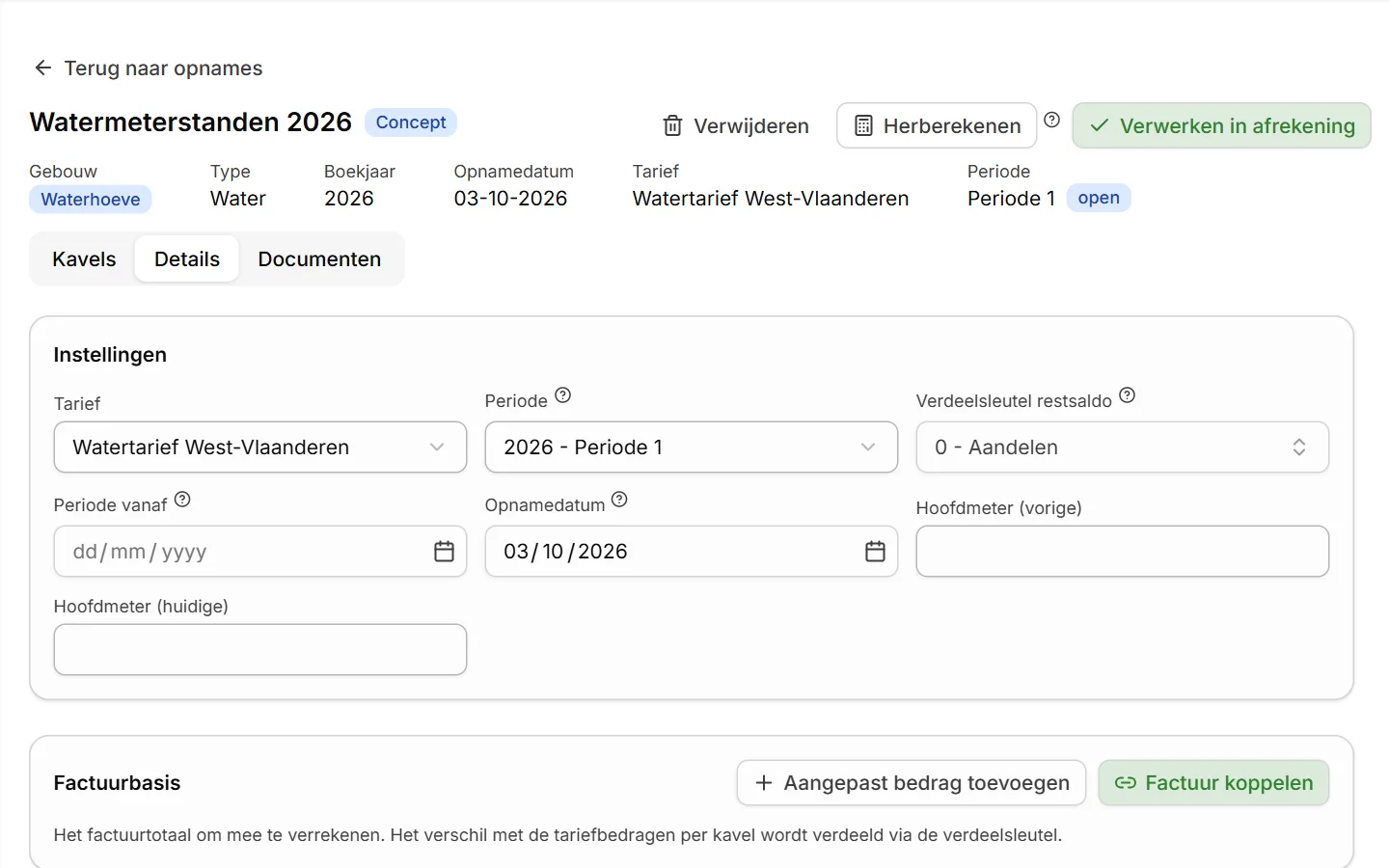The height and width of the screenshot is (868, 1389).
Task: Click Verwerken in afrekening button
Action: pyautogui.click(x=1221, y=126)
